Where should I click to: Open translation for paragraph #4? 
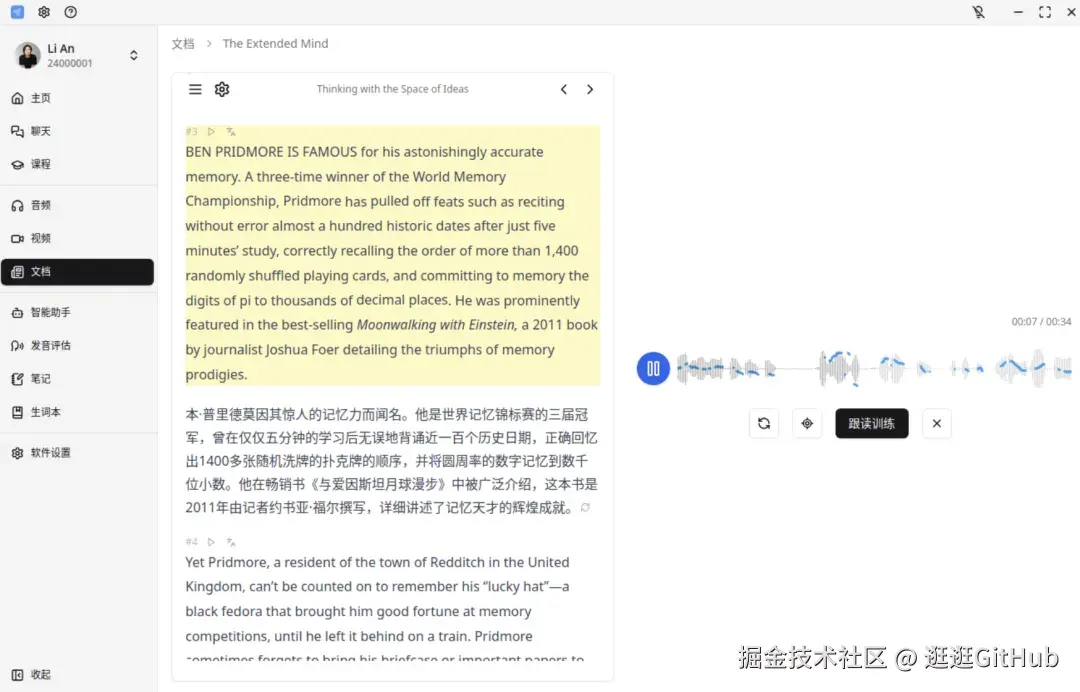[229, 541]
